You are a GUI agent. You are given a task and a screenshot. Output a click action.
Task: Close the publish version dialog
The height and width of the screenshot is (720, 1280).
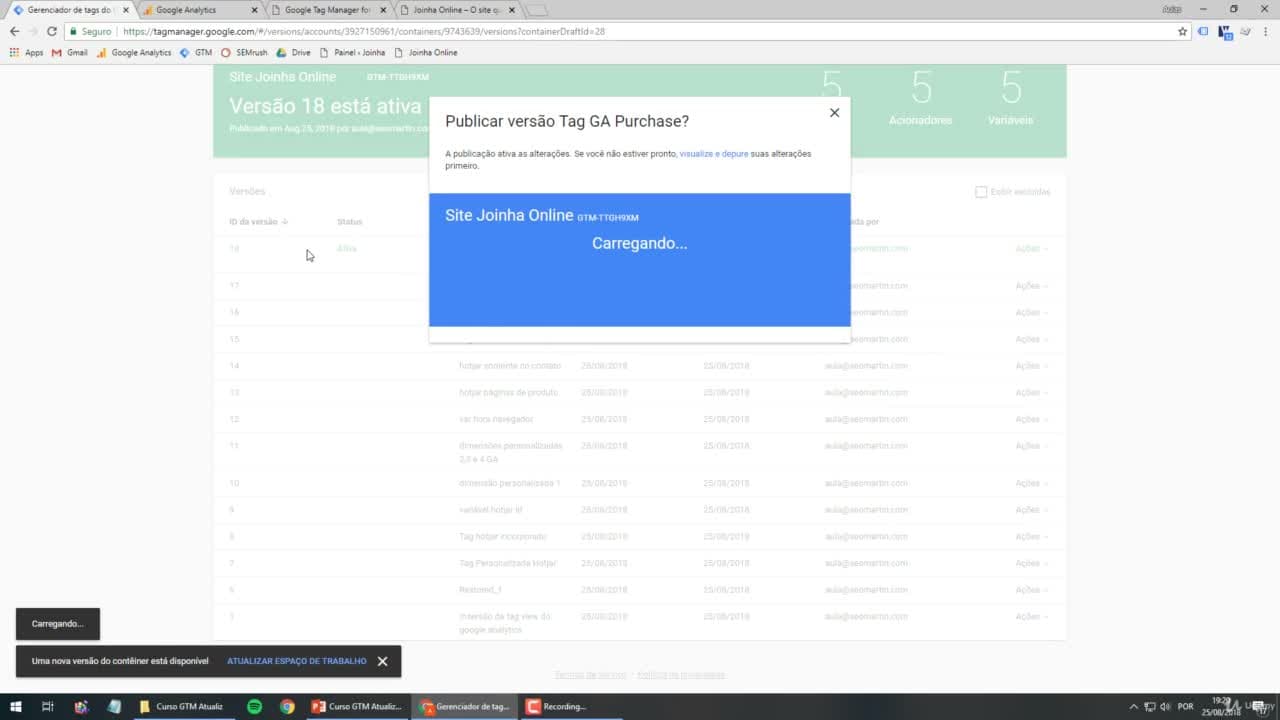[834, 113]
